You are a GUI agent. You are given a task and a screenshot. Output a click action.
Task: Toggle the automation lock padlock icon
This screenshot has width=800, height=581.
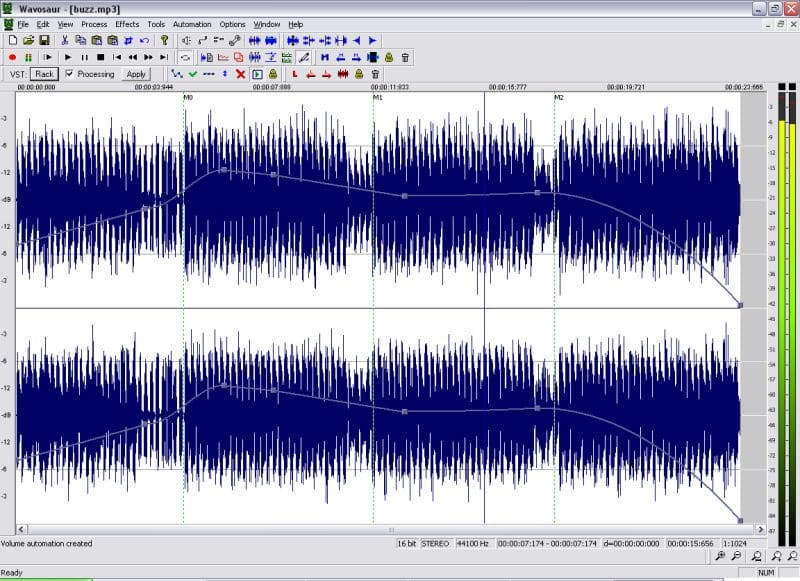(273, 74)
